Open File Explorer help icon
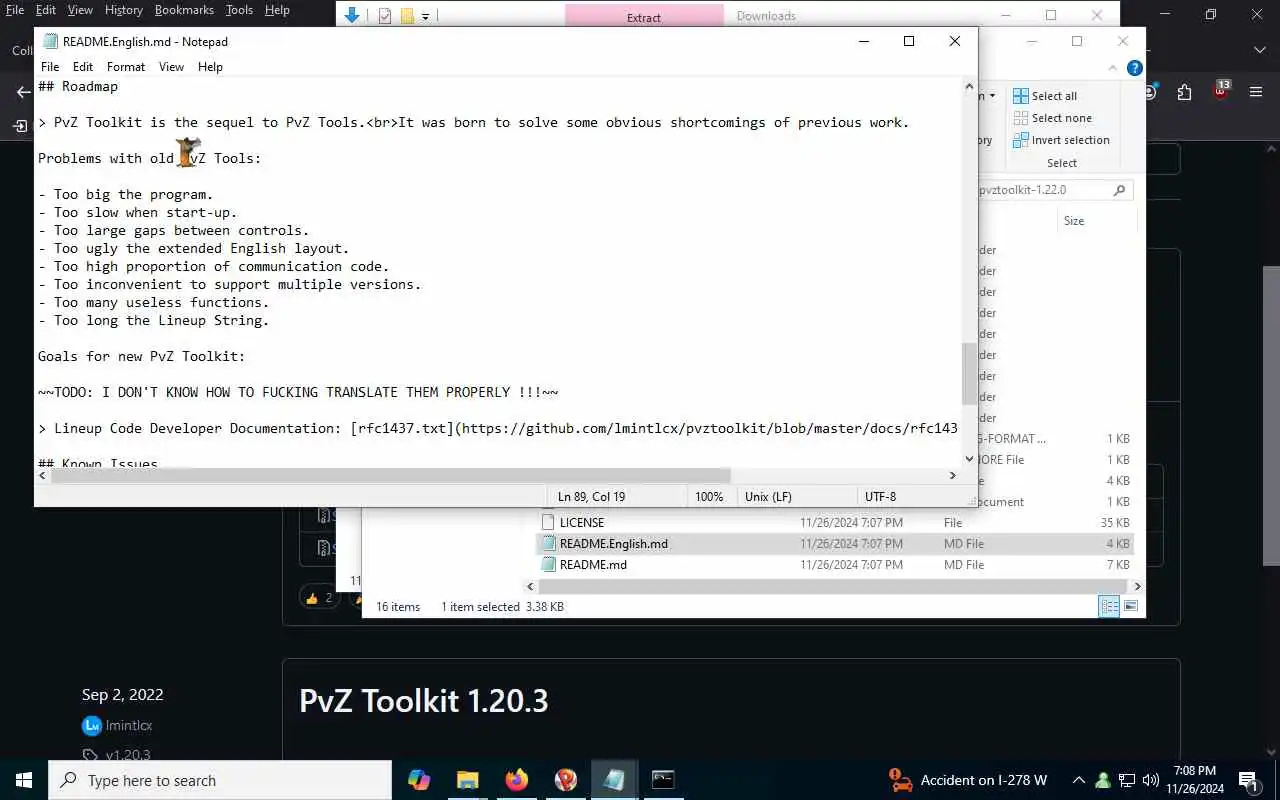 (x=1134, y=68)
